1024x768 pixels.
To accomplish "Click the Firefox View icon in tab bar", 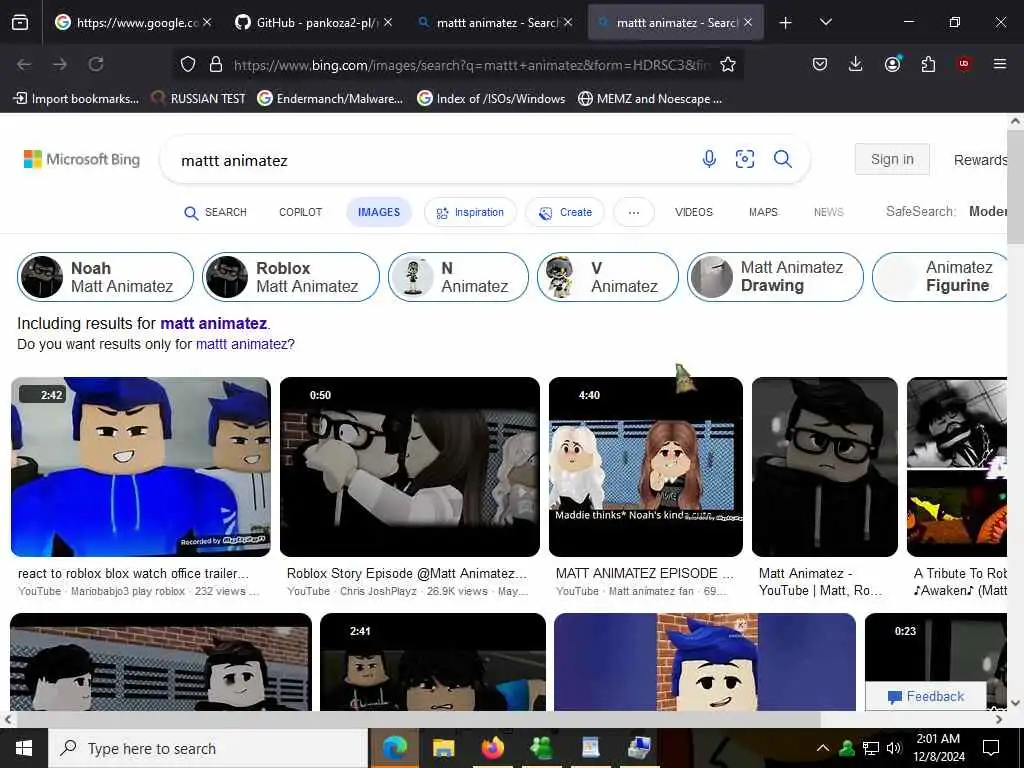I will [x=20, y=23].
